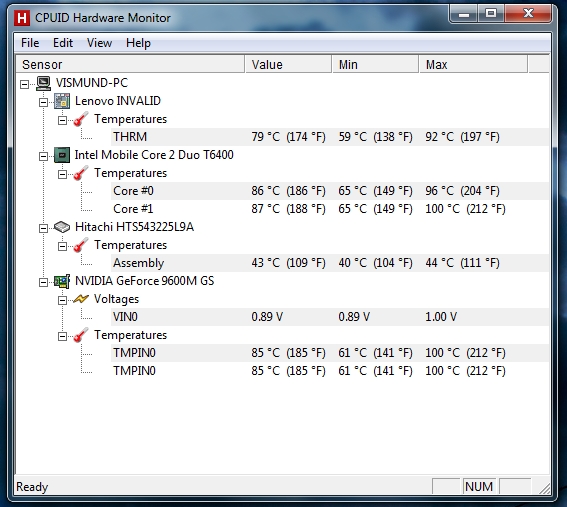The image size is (567, 507).
Task: Click the Lenovo INVALID motherboard icon
Action: tap(62, 101)
